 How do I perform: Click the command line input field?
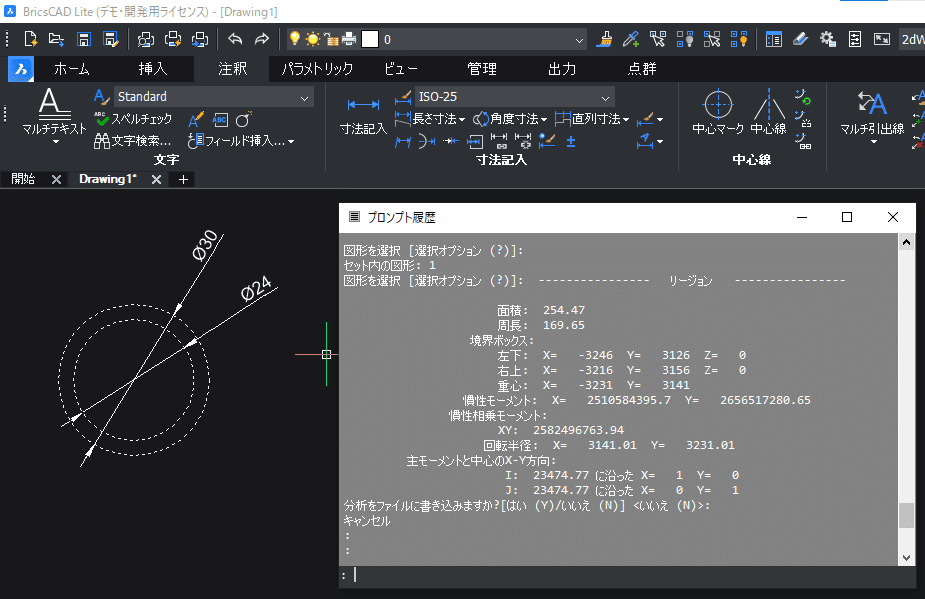tap(626, 575)
